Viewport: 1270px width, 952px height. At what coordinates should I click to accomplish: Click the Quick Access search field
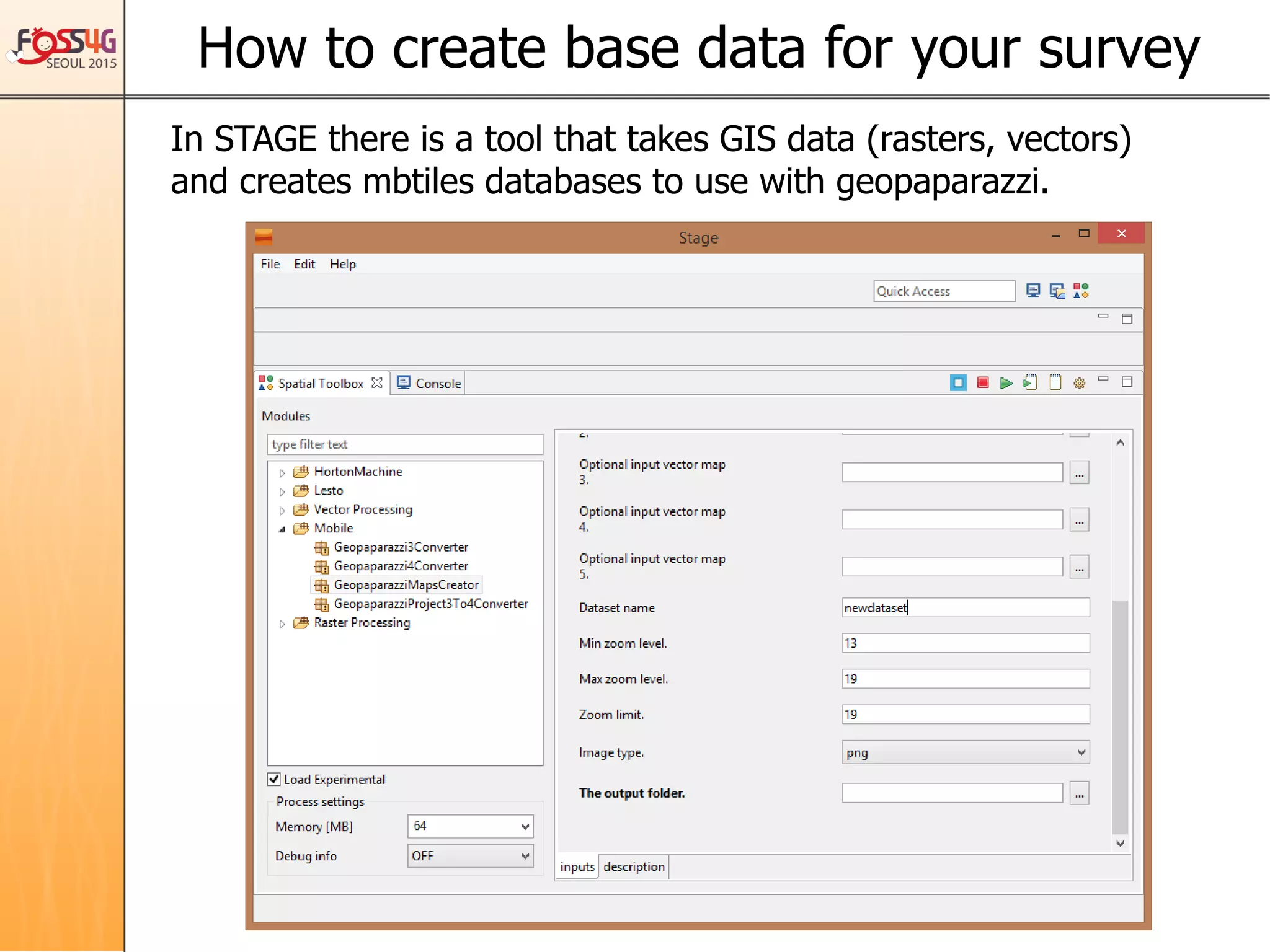click(x=944, y=291)
